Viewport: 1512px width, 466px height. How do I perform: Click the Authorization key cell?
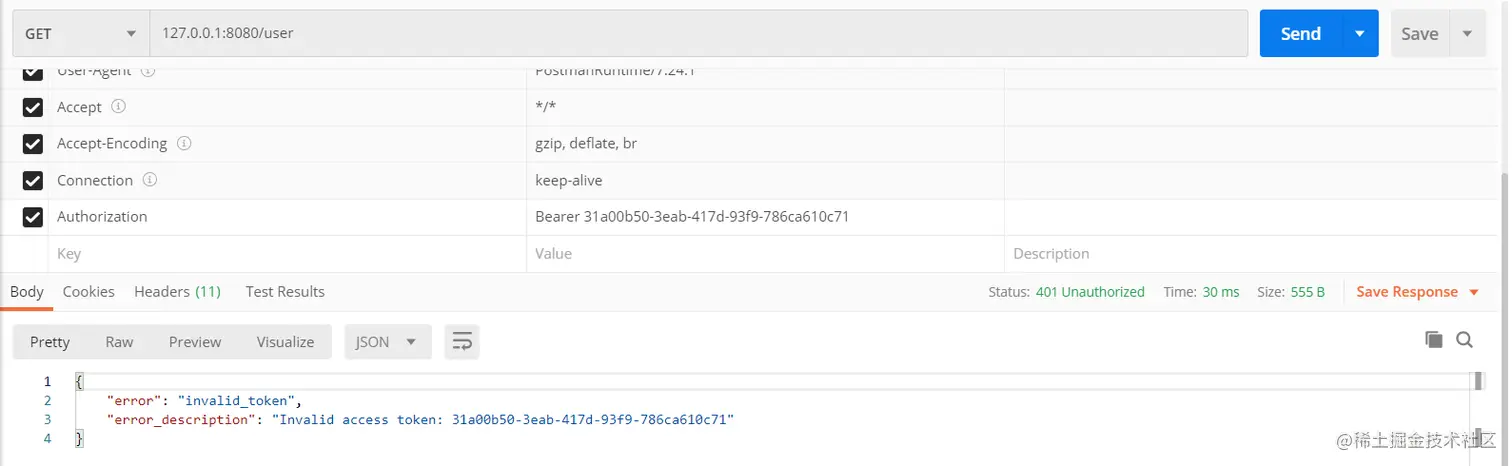[x=287, y=217]
